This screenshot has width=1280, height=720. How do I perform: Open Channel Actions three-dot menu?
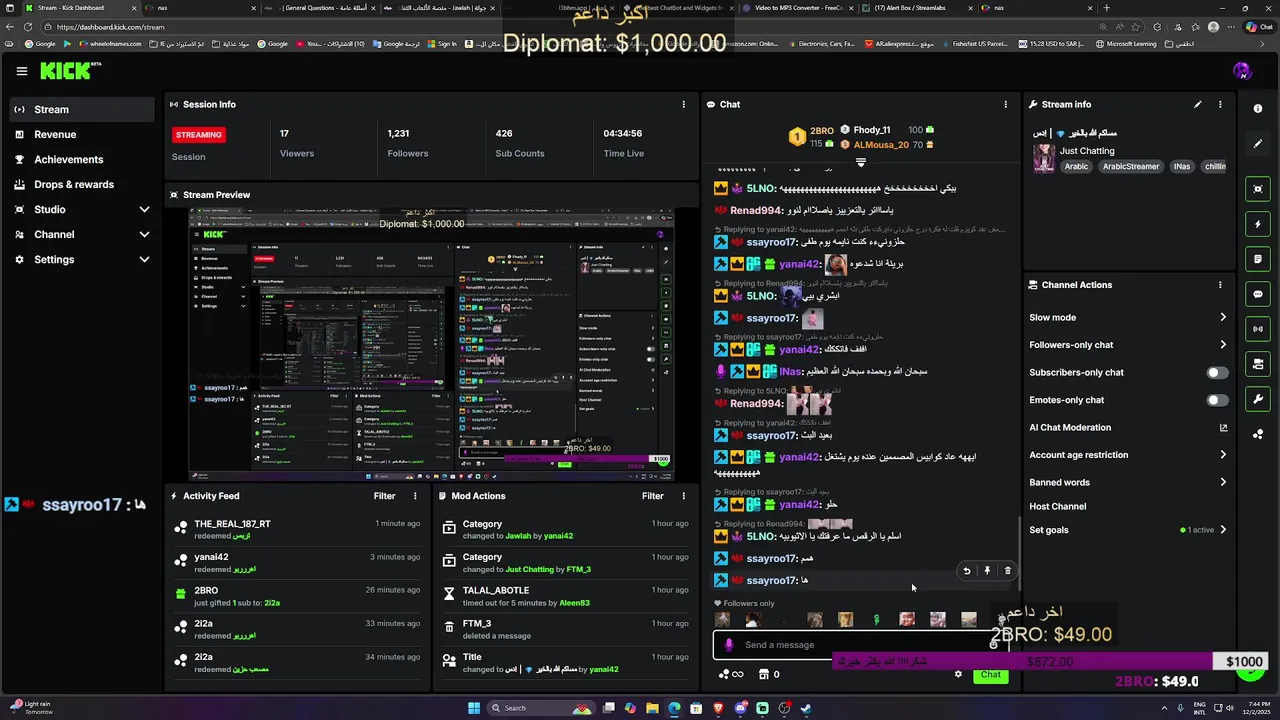click(1220, 285)
